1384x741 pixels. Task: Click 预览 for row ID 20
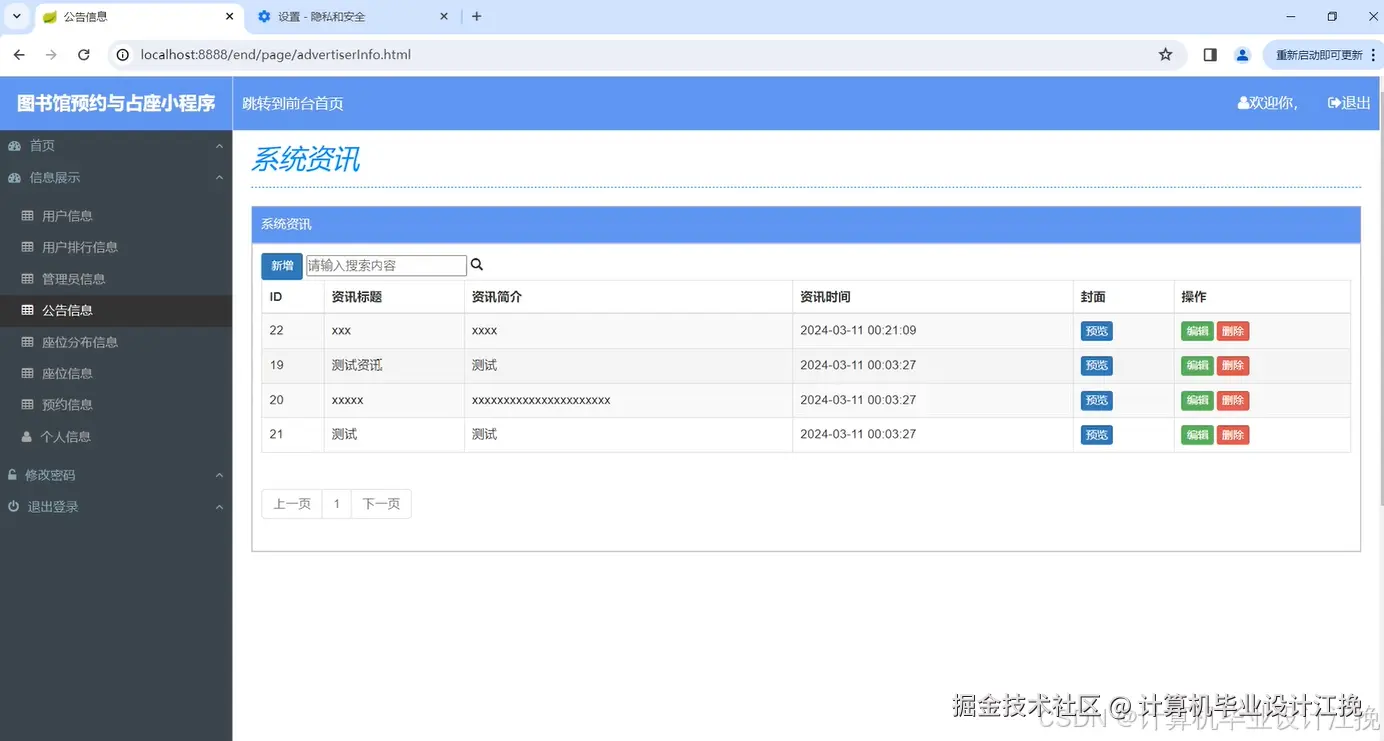[1097, 400]
